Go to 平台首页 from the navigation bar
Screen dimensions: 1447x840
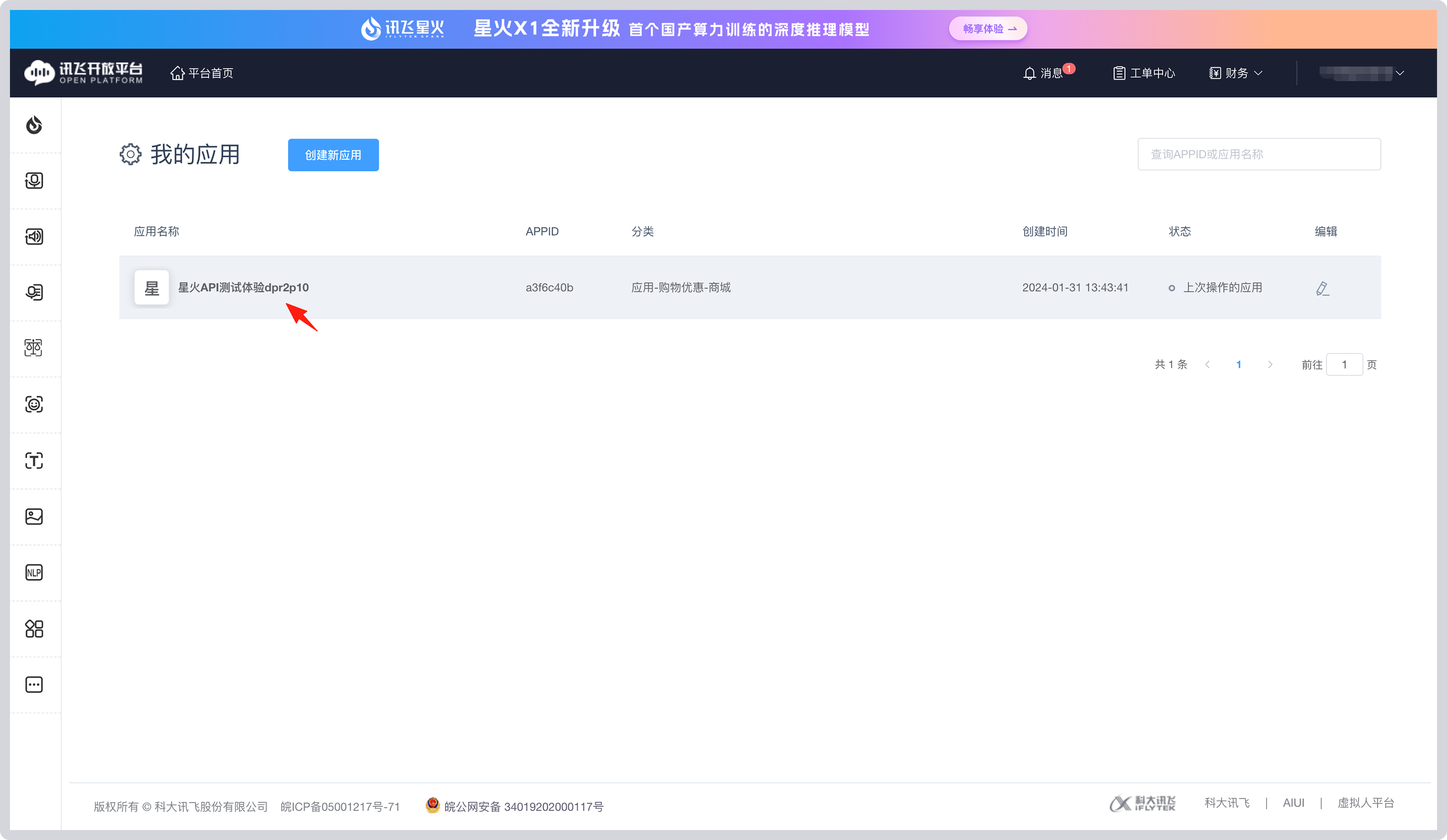[201, 73]
